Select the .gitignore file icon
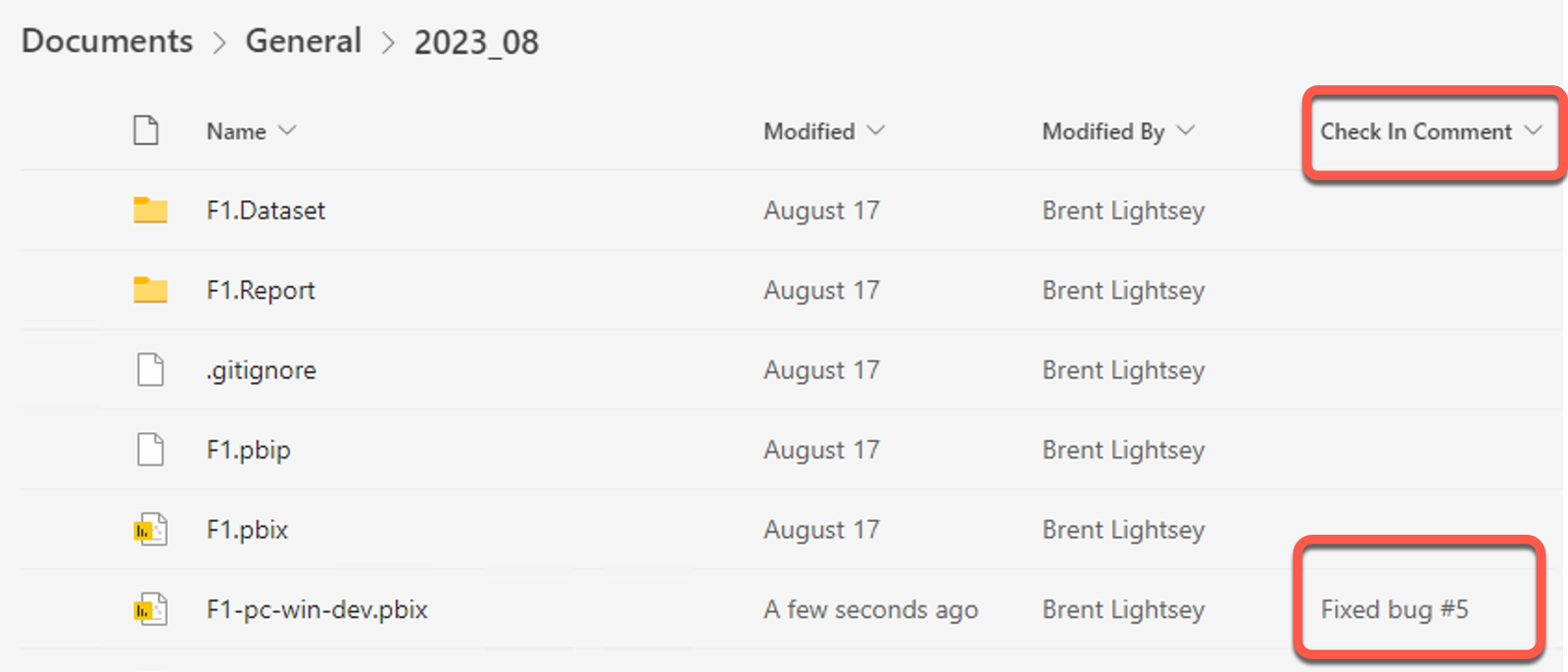Image resolution: width=1568 pixels, height=672 pixels. [x=149, y=369]
